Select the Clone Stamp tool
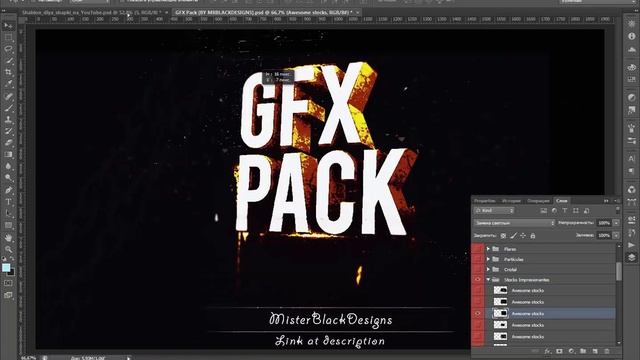This screenshot has height=360, width=640. click(x=8, y=120)
